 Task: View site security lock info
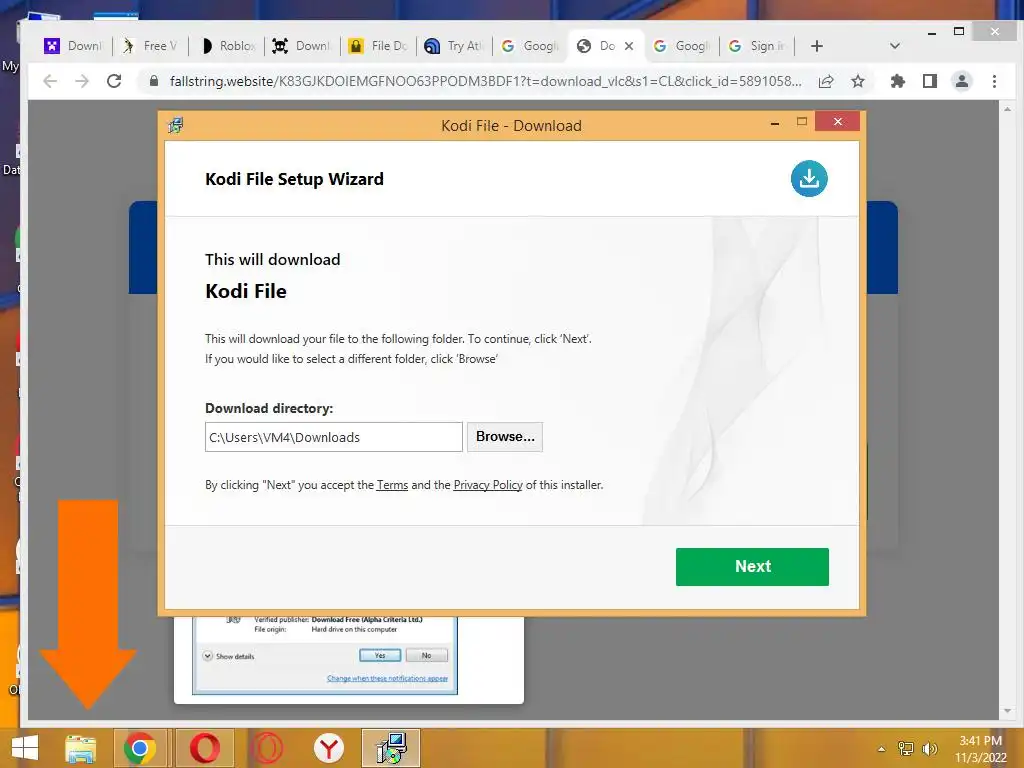(x=153, y=81)
